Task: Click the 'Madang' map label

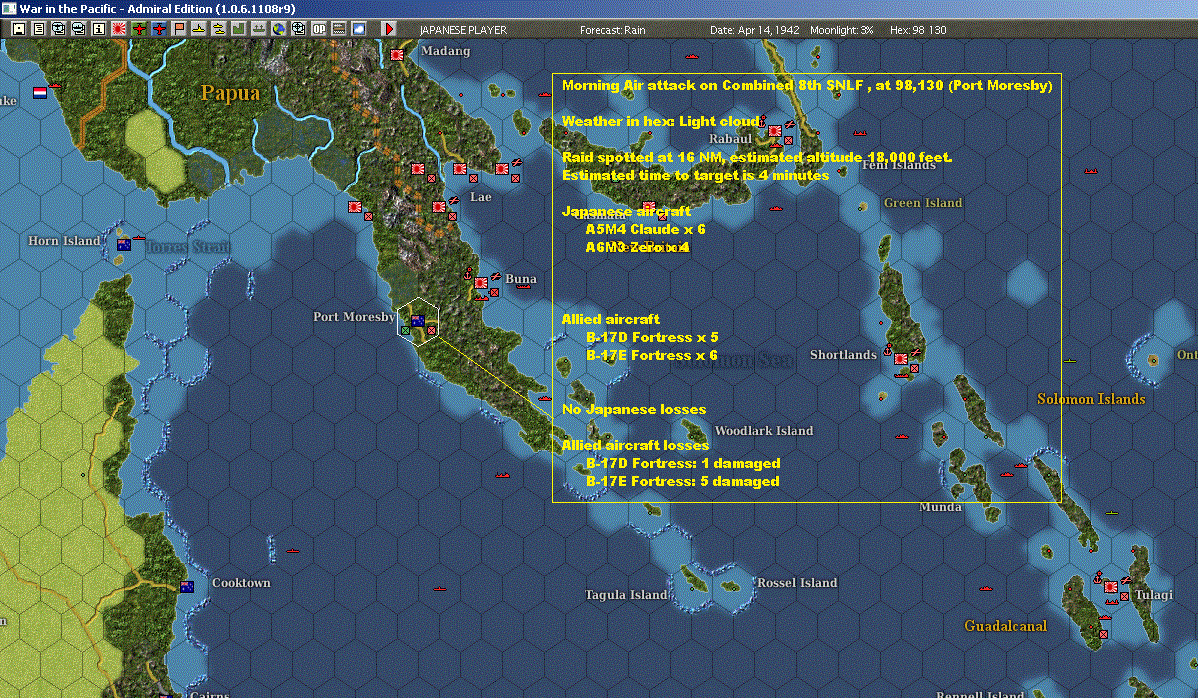Action: (x=445, y=50)
